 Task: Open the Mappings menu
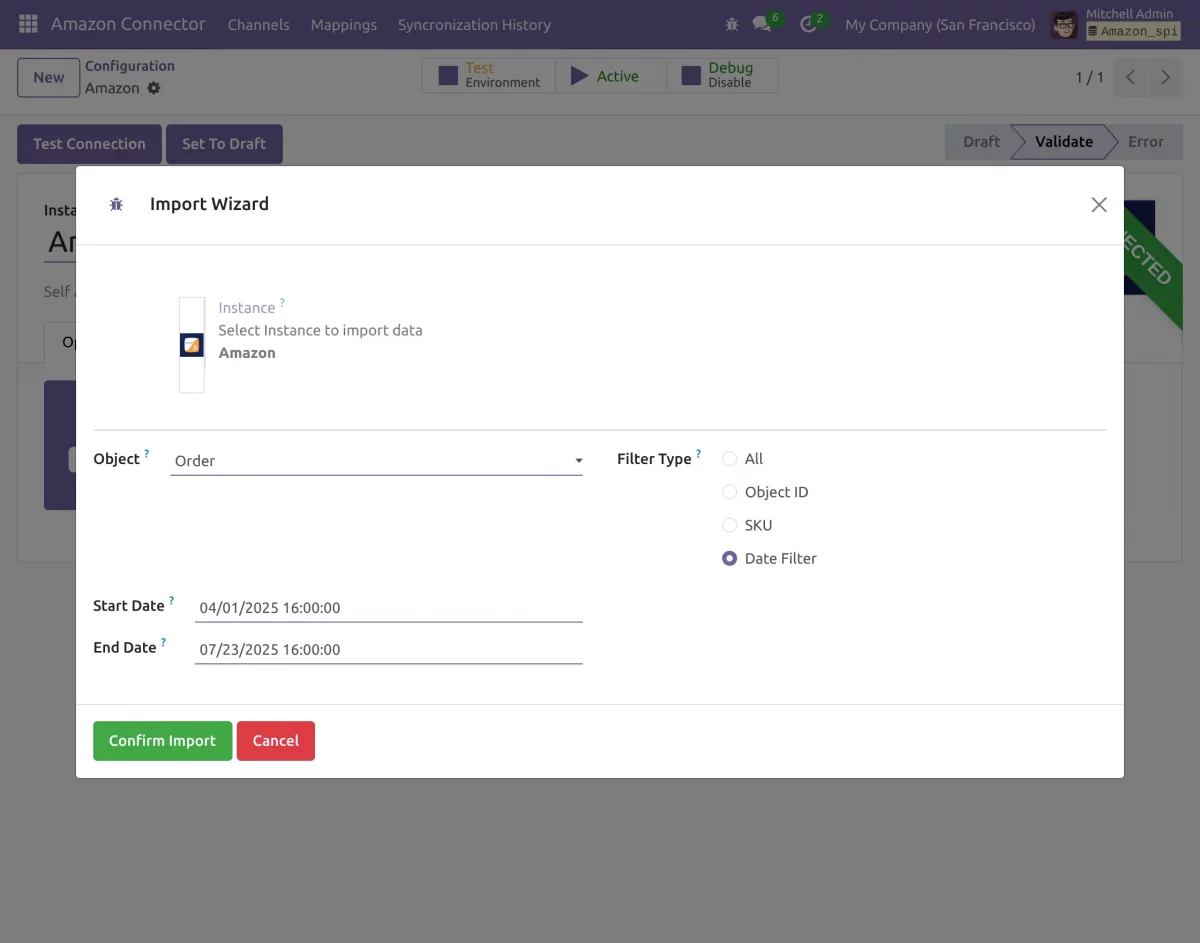pyautogui.click(x=344, y=24)
